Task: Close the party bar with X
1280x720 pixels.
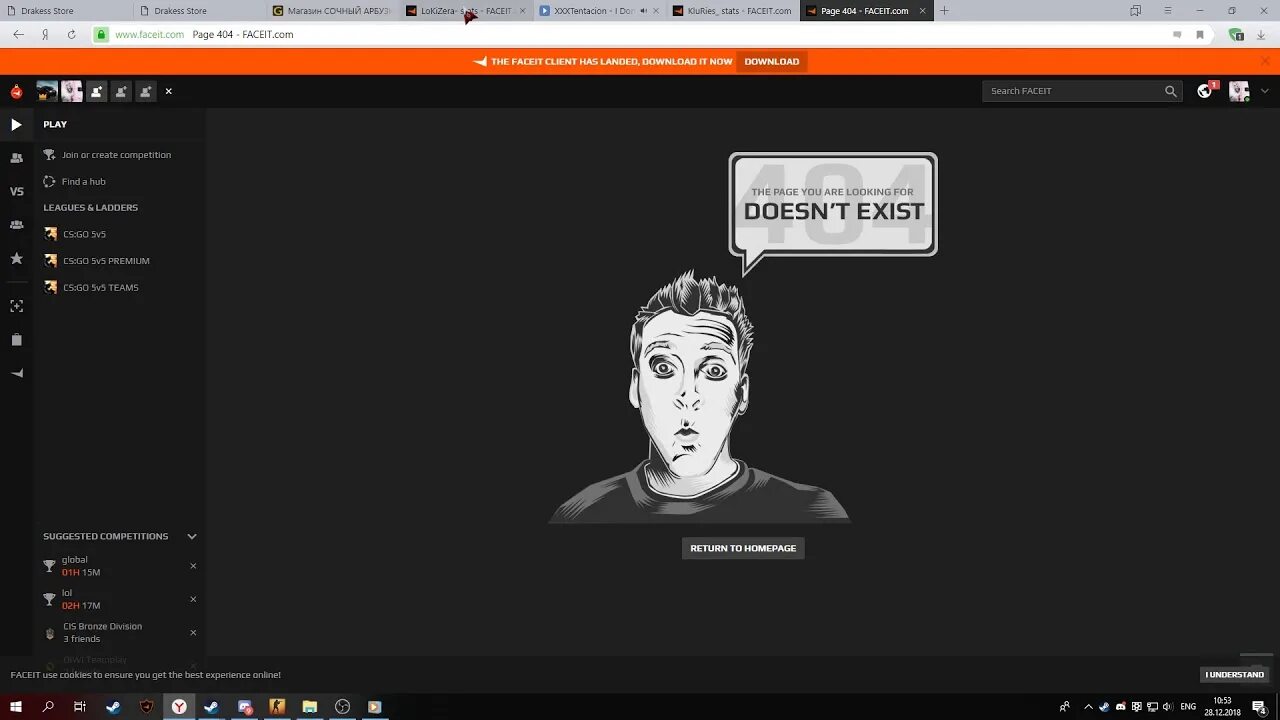Action: pyautogui.click(x=168, y=91)
